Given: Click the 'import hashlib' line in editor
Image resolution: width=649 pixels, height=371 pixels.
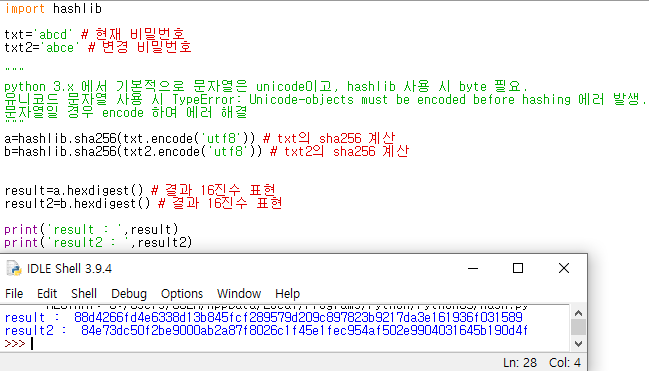Looking at the screenshot, I should coord(53,9).
